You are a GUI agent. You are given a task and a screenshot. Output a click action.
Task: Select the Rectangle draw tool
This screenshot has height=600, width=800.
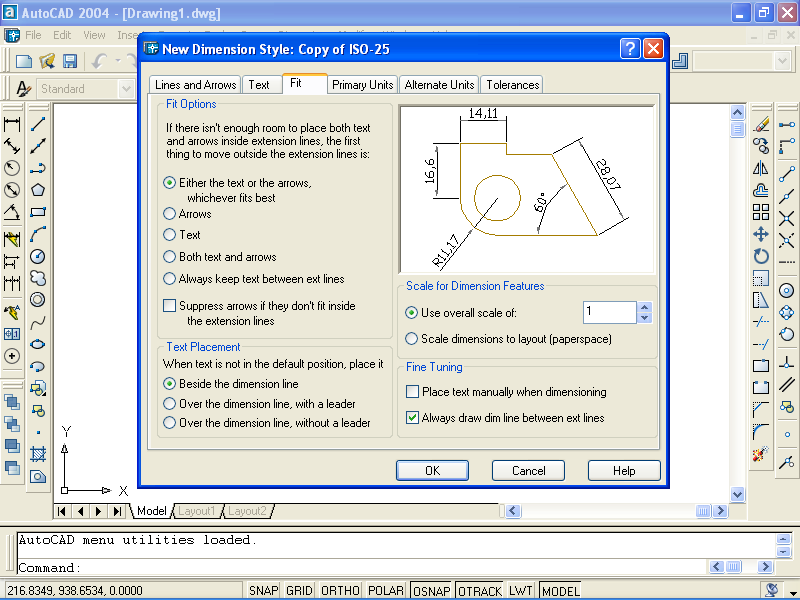point(38,212)
